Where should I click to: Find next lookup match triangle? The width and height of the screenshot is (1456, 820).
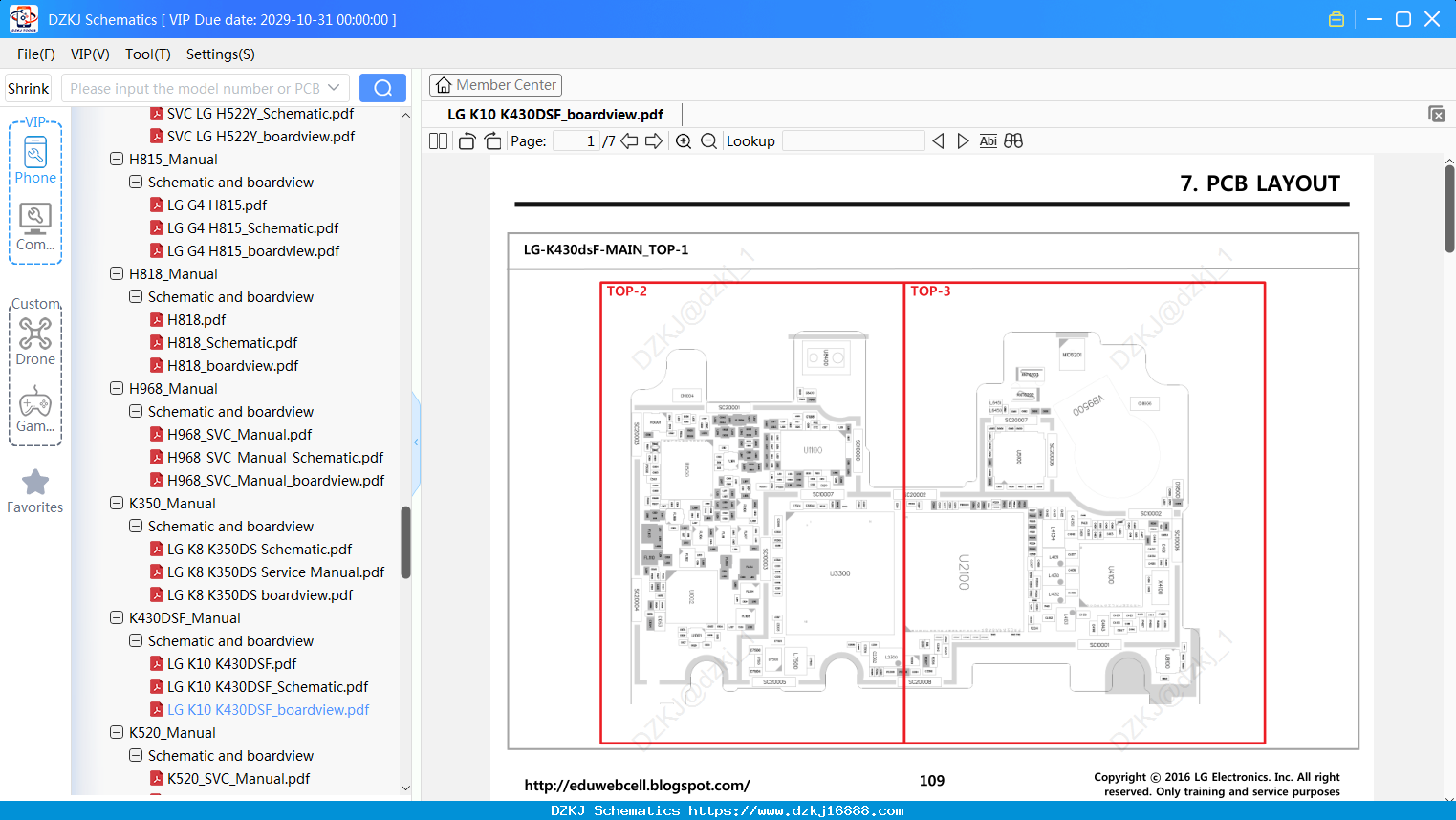[963, 141]
